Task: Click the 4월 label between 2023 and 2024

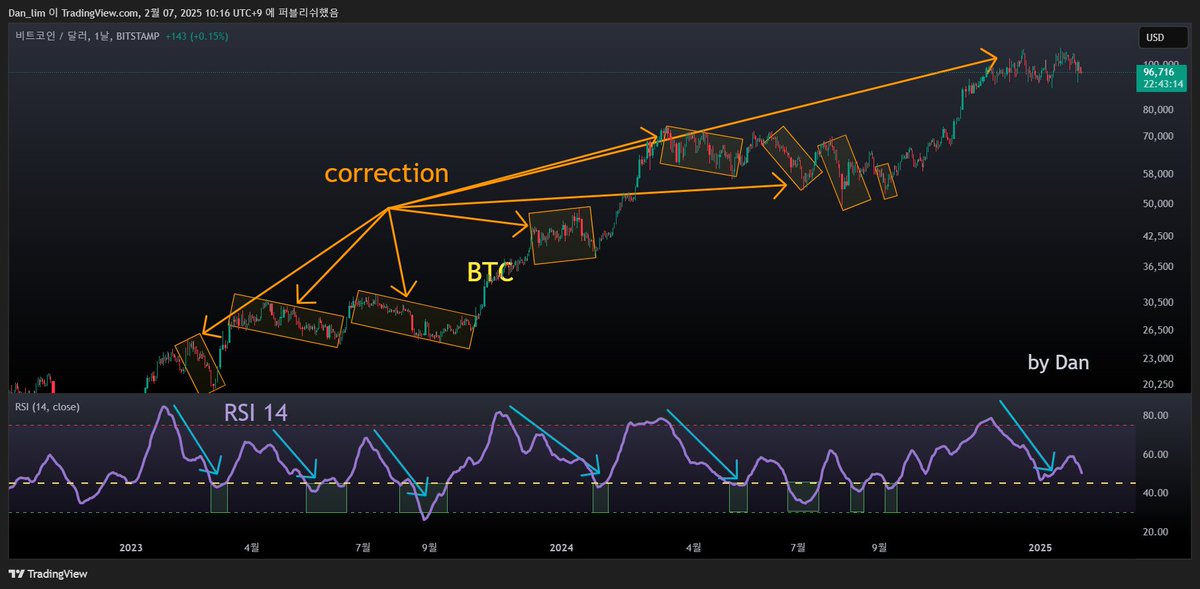Action: point(250,548)
